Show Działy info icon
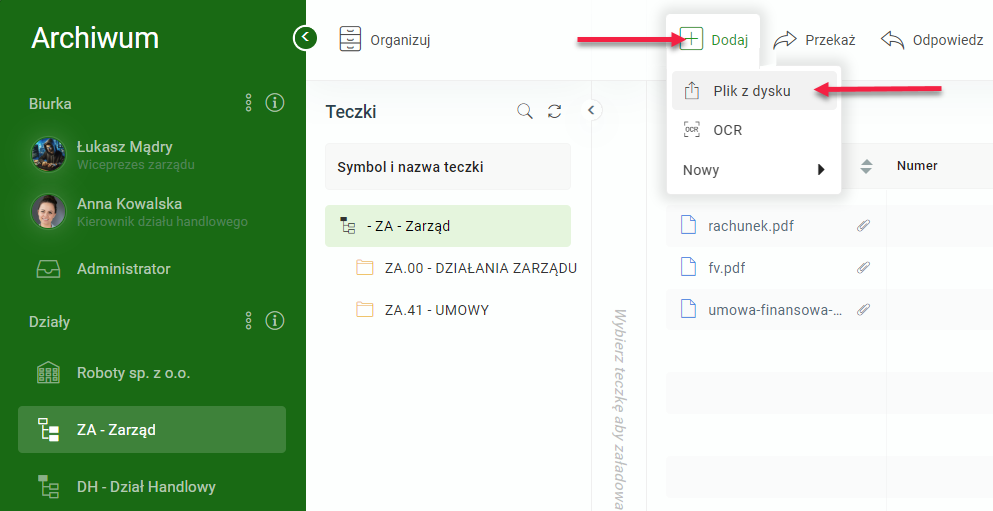The height and width of the screenshot is (511, 993). (x=274, y=321)
